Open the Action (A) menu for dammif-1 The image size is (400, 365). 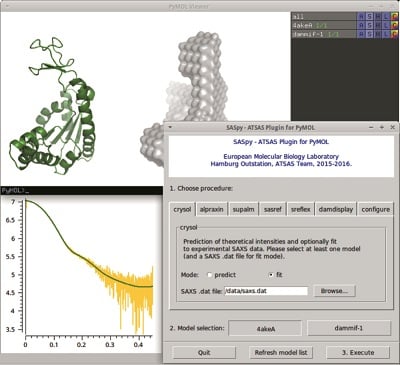tap(362, 34)
